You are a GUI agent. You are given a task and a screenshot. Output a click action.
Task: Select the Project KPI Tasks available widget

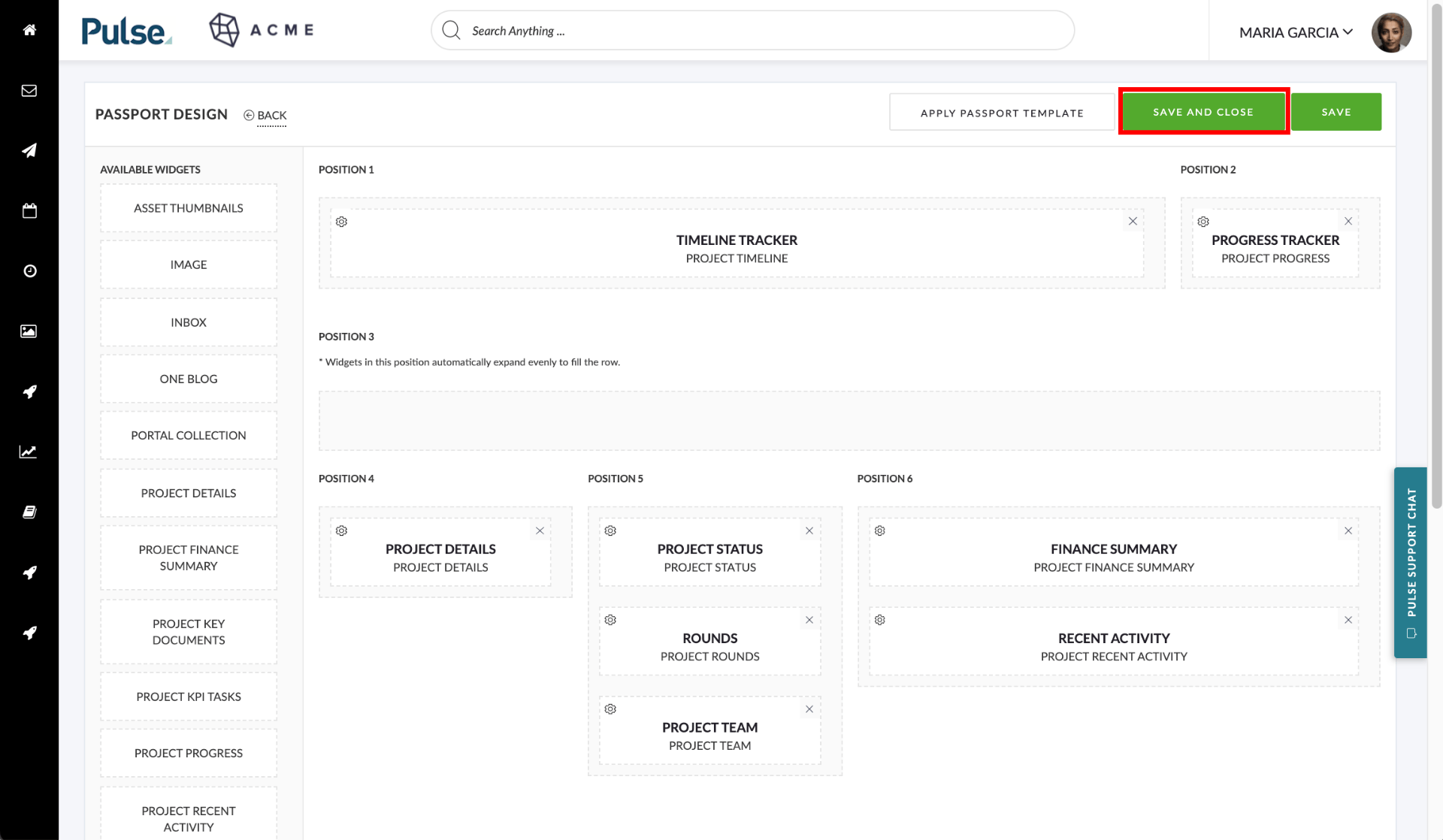point(189,696)
